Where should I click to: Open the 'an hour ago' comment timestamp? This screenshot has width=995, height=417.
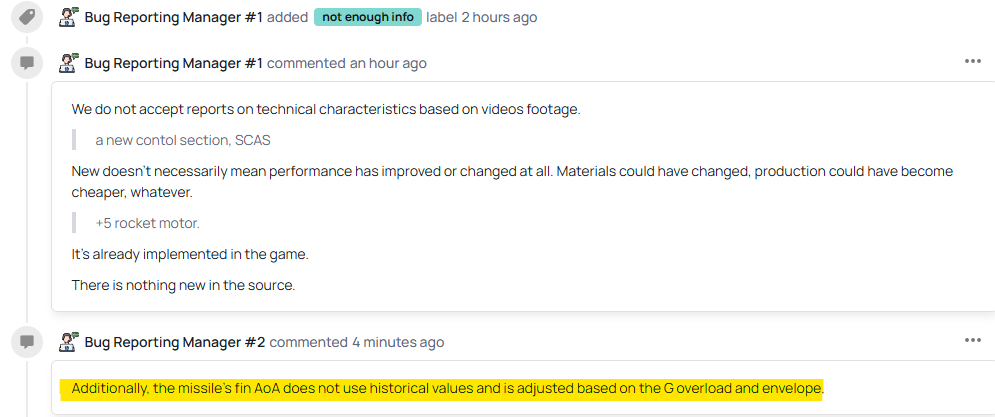[x=388, y=63]
